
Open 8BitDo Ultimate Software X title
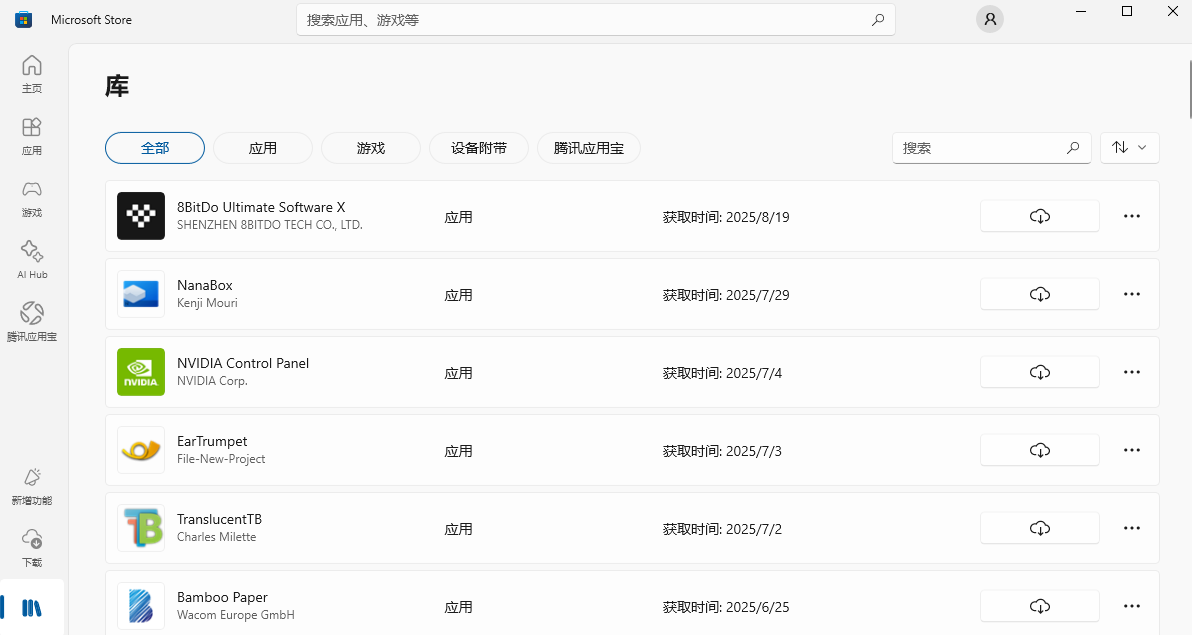pyautogui.click(x=262, y=207)
